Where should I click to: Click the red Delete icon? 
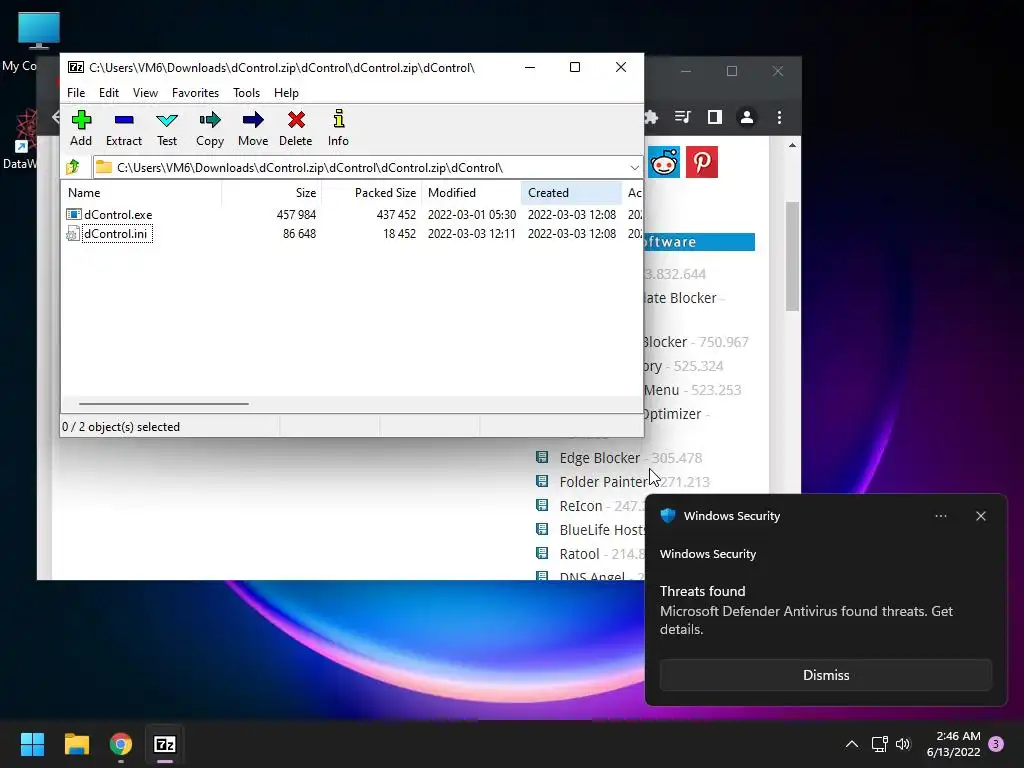[x=296, y=120]
